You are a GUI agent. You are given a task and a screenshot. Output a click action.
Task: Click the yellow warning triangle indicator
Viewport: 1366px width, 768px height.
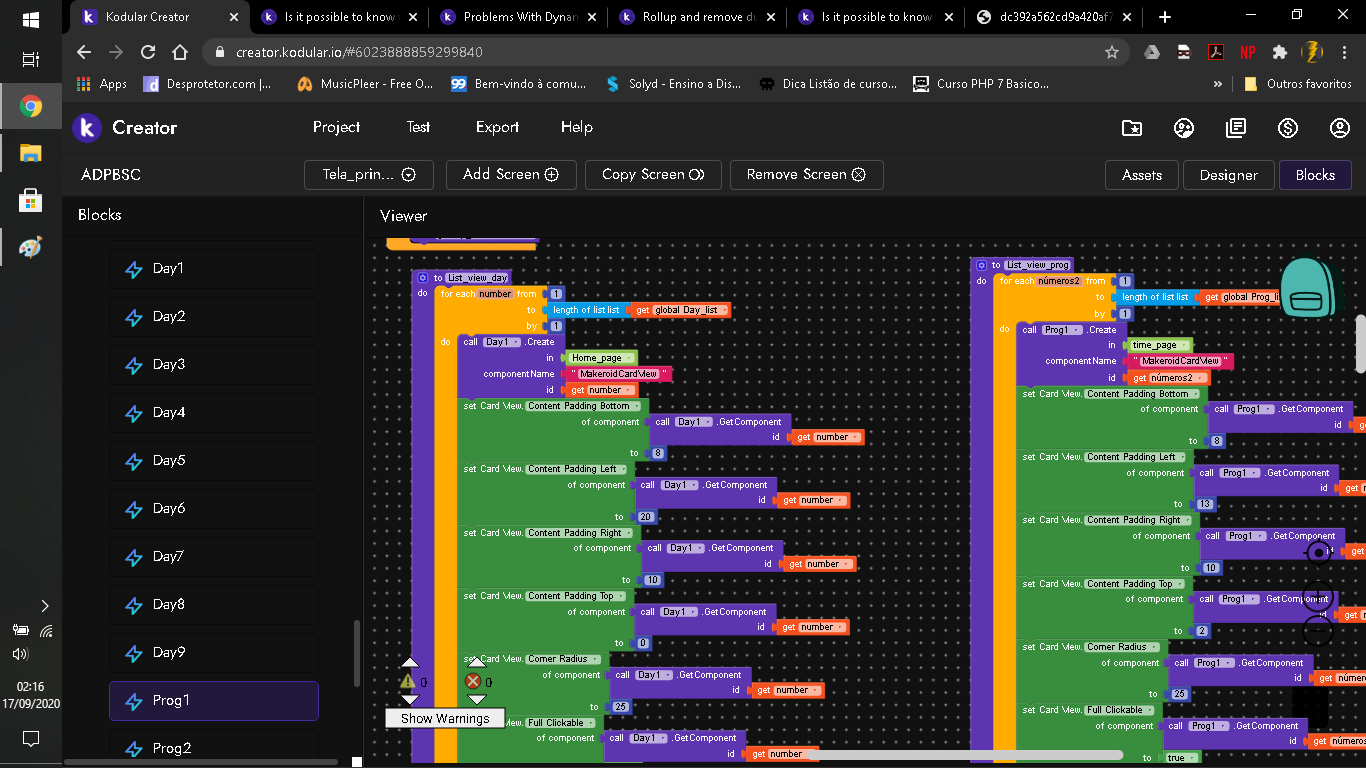[x=408, y=681]
